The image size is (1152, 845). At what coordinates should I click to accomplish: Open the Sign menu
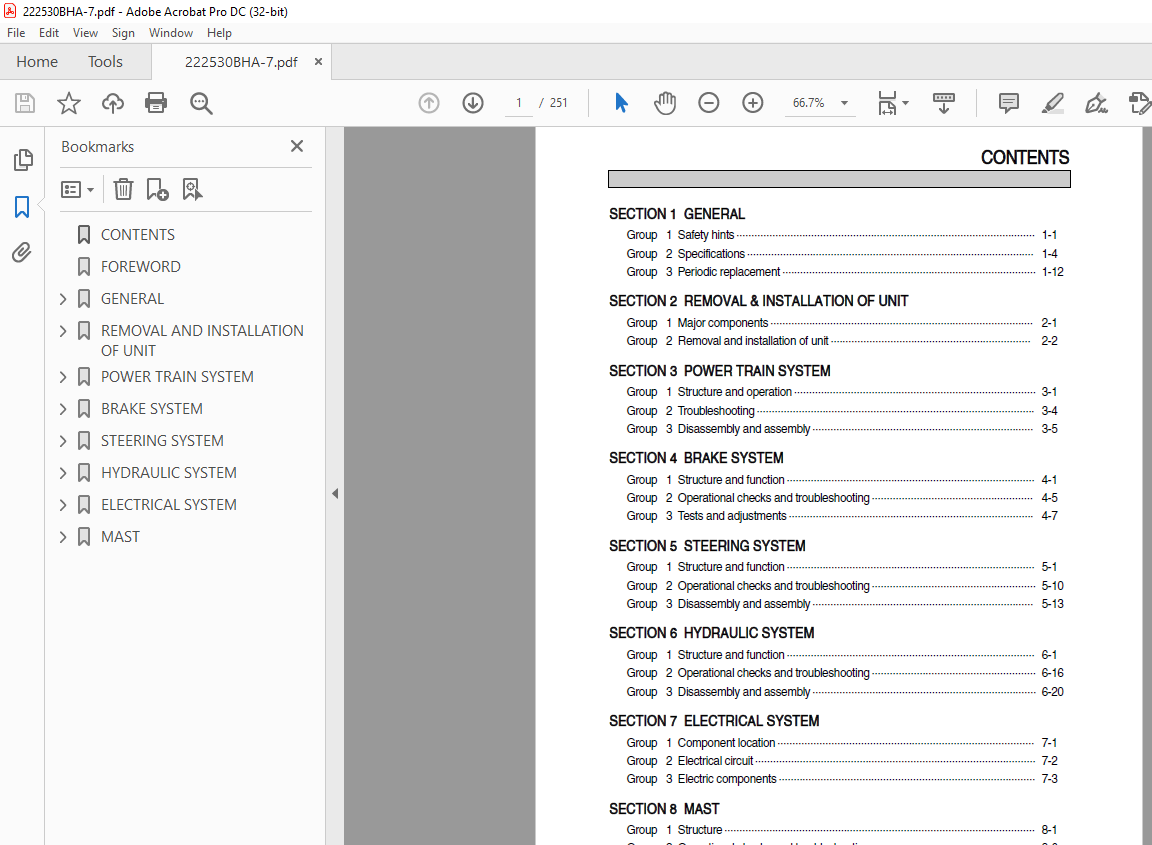click(x=123, y=33)
